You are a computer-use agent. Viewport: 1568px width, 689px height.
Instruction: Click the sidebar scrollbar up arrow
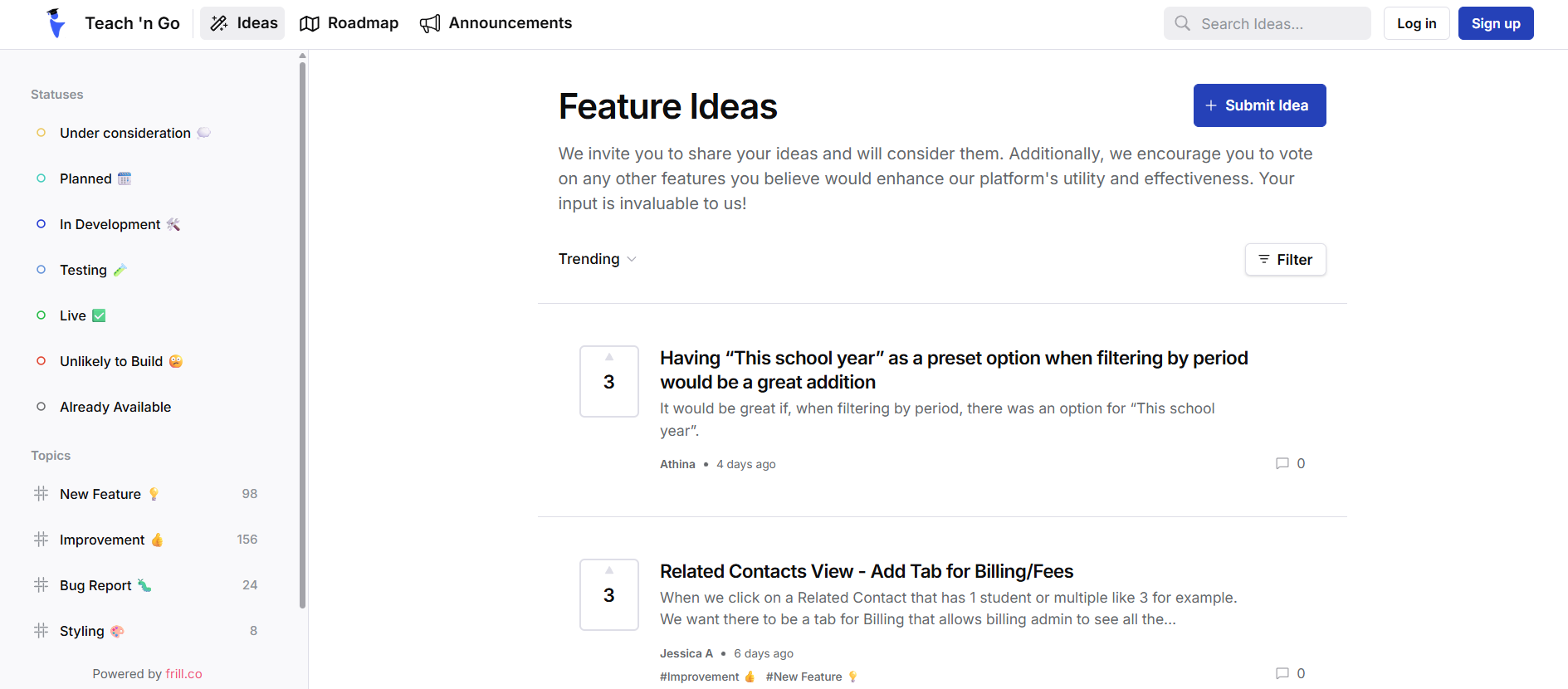click(x=302, y=56)
